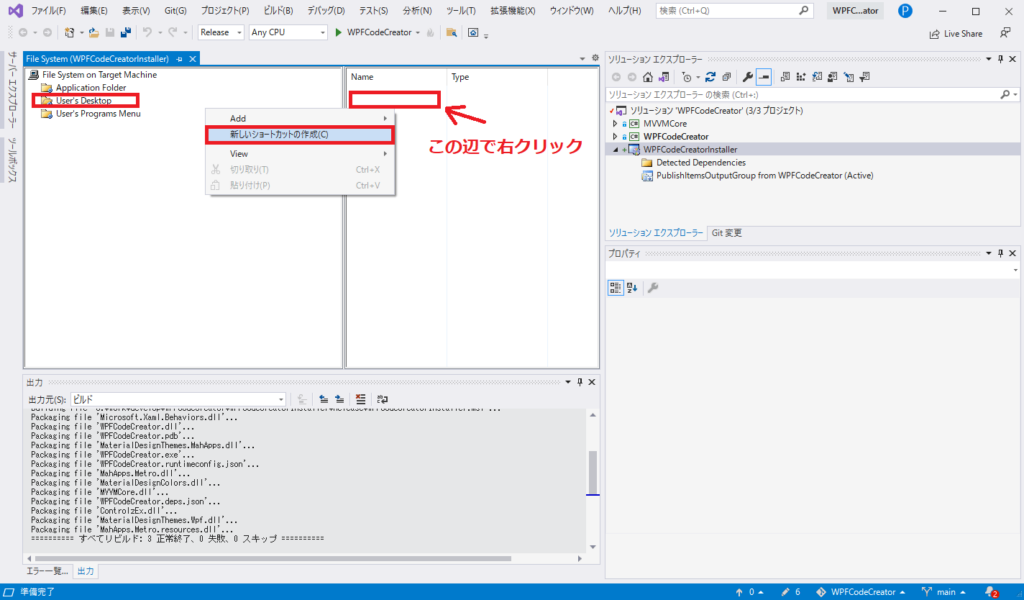Expand the MVVMCore project node
This screenshot has width=1024, height=600.
615,123
